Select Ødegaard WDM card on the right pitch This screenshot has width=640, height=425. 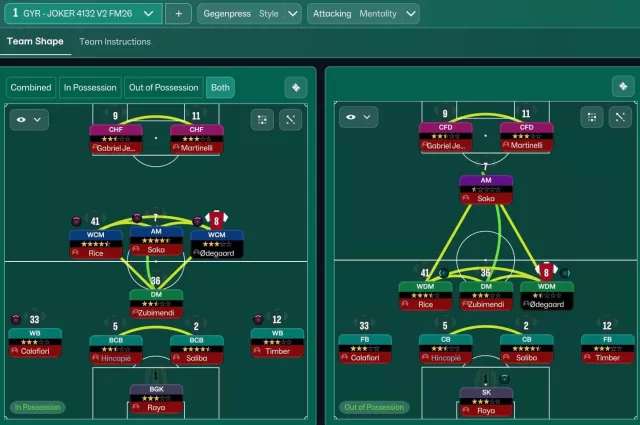[547, 296]
